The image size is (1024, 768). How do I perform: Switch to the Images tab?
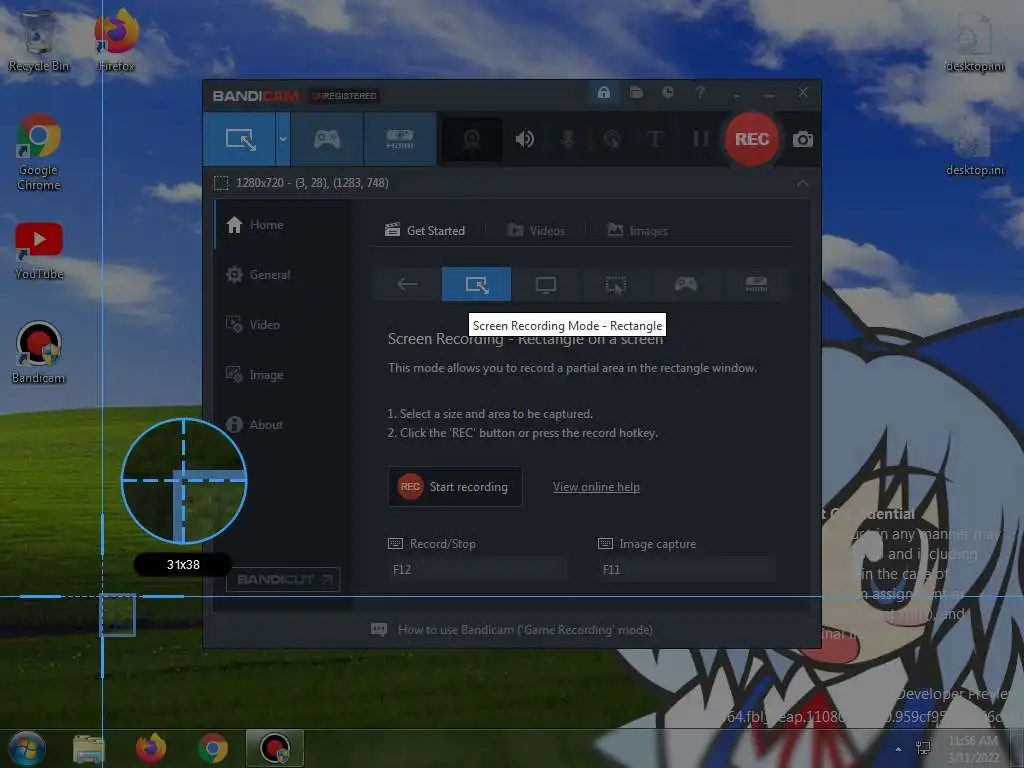tap(637, 231)
